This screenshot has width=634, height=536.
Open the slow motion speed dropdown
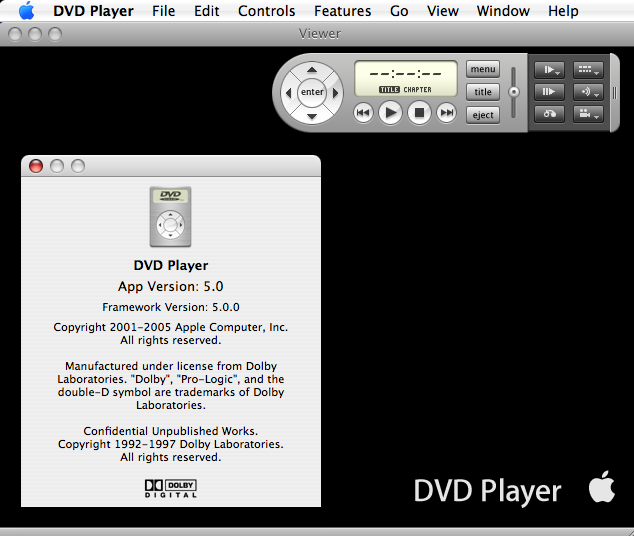(x=549, y=70)
